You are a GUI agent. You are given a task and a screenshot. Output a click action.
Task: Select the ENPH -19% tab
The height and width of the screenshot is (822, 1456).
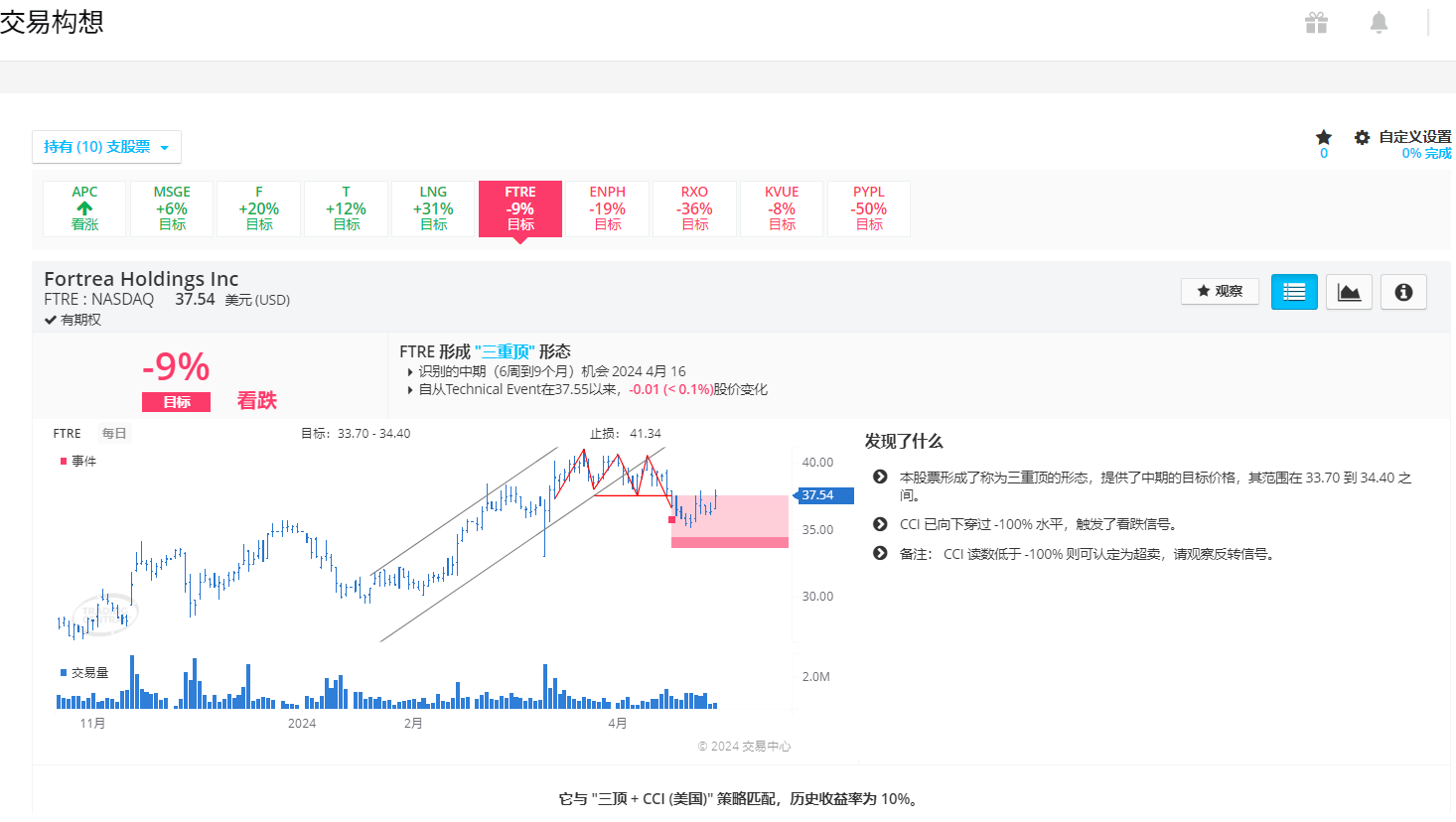coord(607,208)
